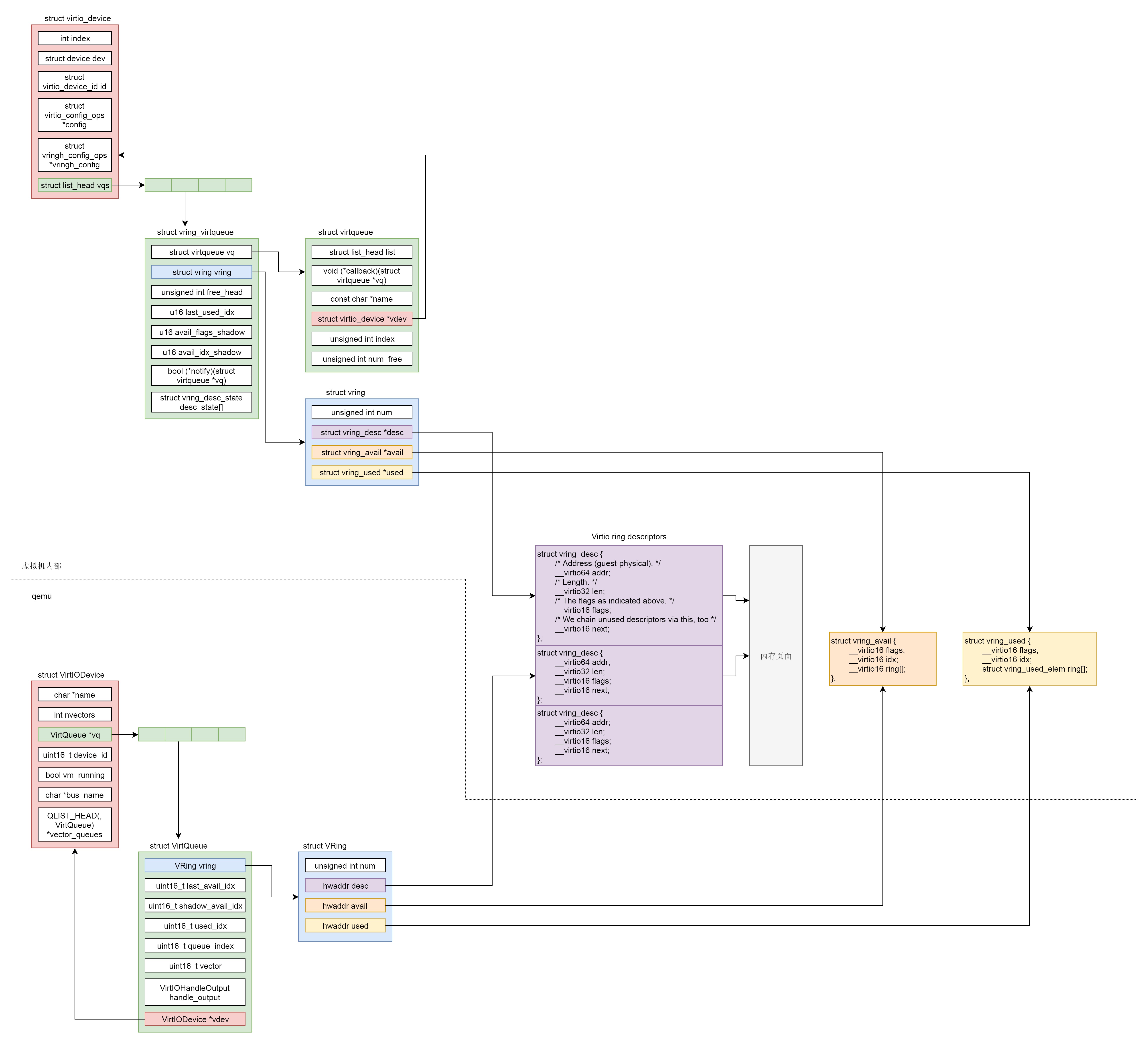Select 'struct list_head vqs' green box
Viewport: 1148px width, 1044px height.
[x=75, y=185]
